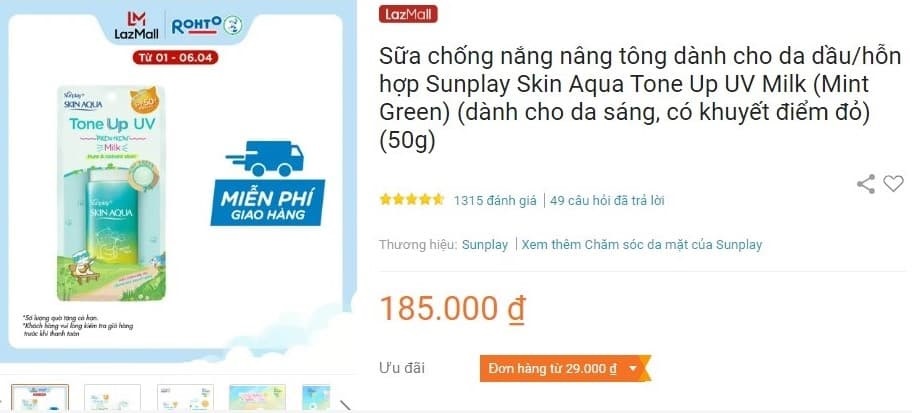Click the red LazMall badge above the title

tap(408, 14)
